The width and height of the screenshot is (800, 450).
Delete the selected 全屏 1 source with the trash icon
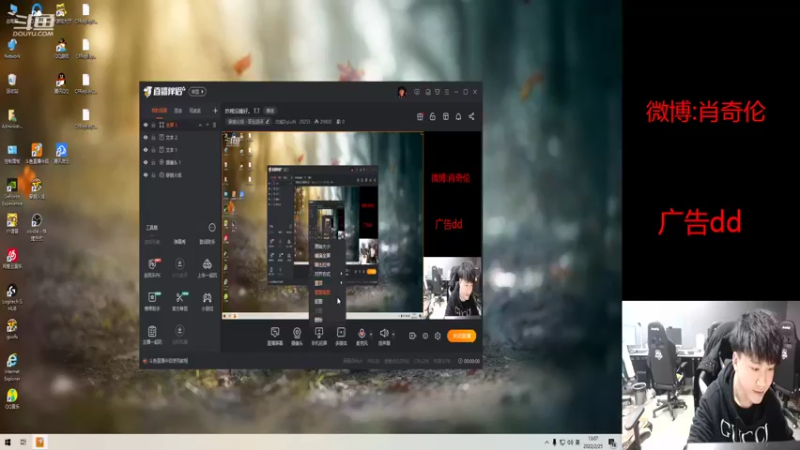214,124
